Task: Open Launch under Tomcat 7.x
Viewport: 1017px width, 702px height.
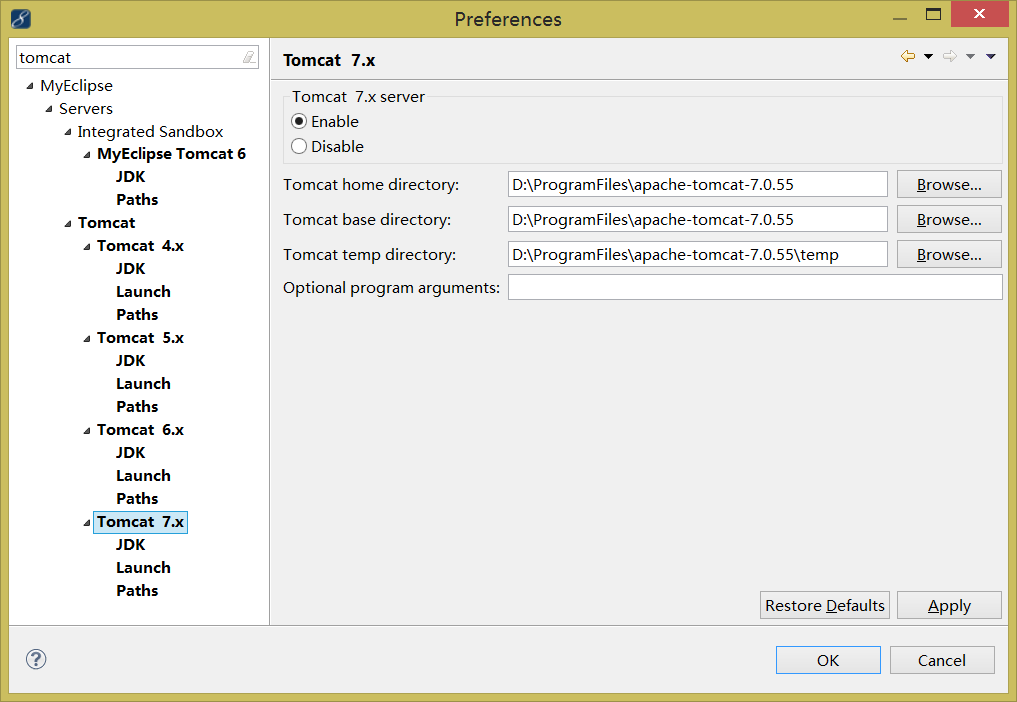Action: 143,568
